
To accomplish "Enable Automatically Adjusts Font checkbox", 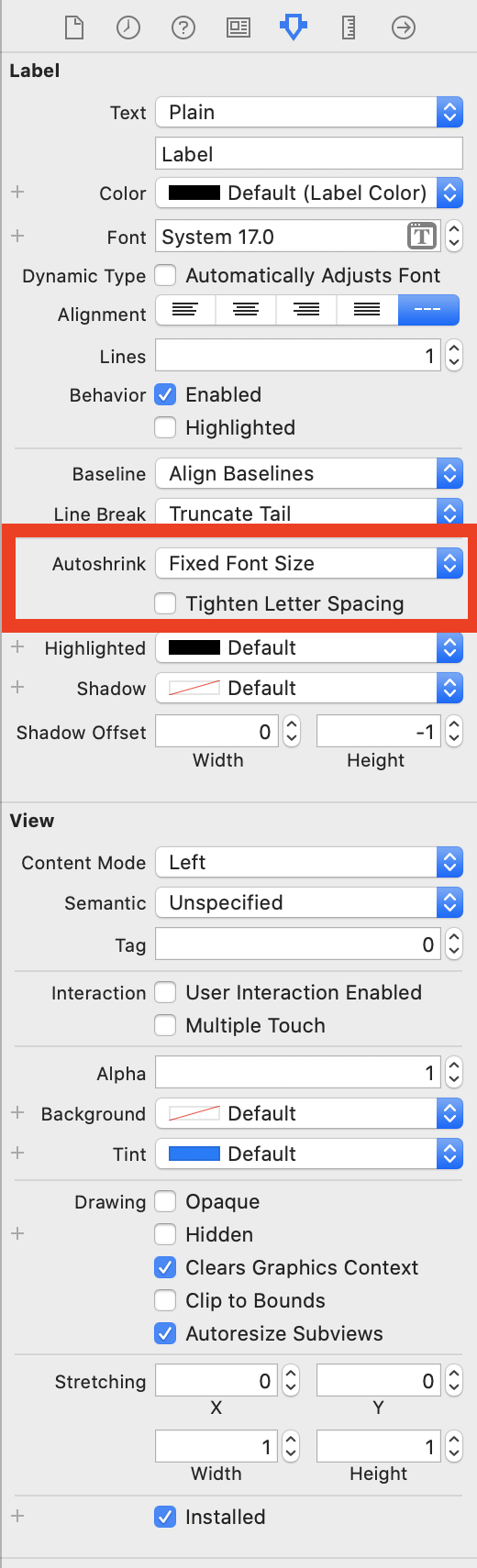I will (165, 275).
